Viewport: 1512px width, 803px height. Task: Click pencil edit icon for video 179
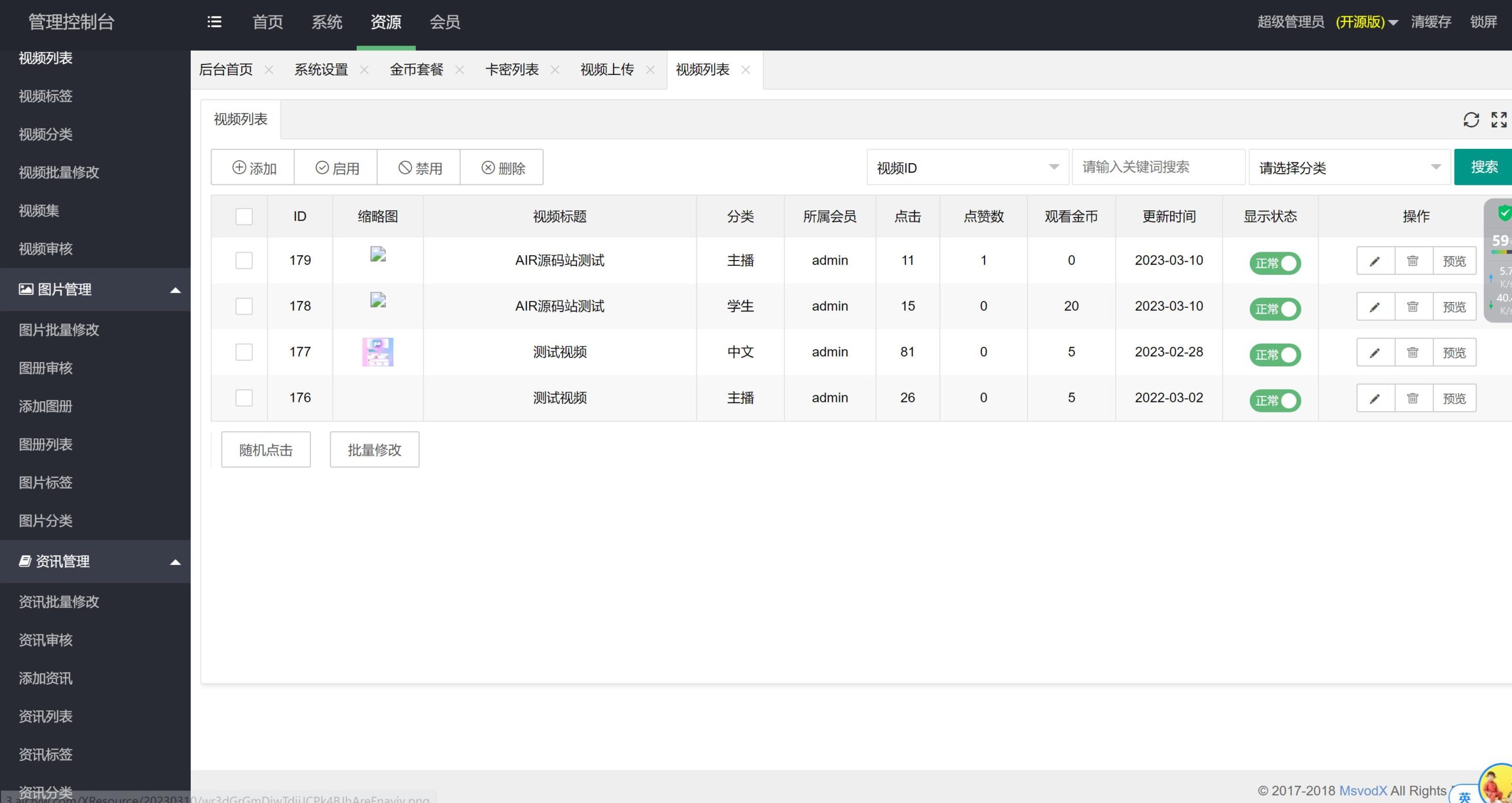(1375, 261)
